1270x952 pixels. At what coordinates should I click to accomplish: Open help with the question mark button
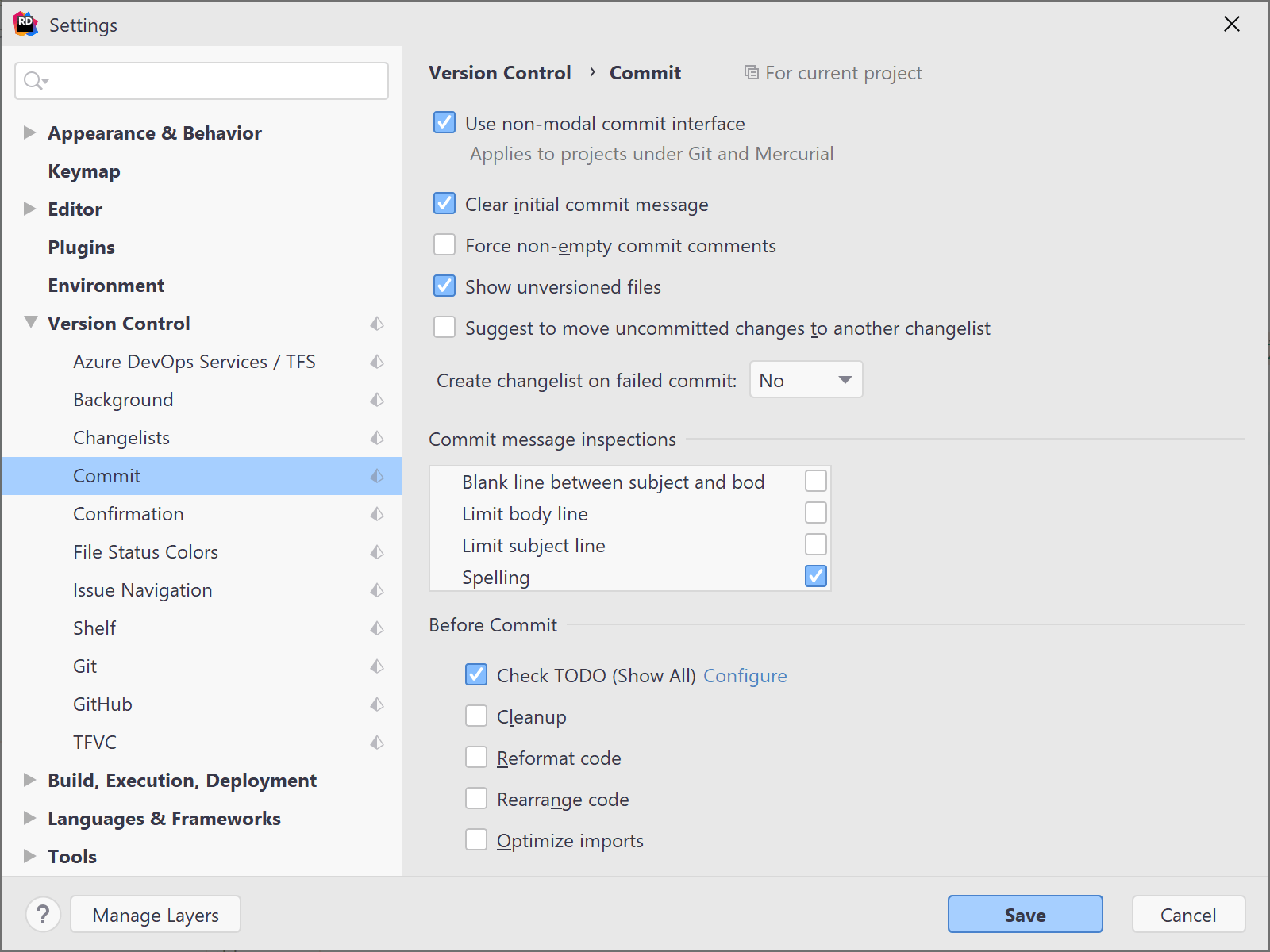[44, 914]
